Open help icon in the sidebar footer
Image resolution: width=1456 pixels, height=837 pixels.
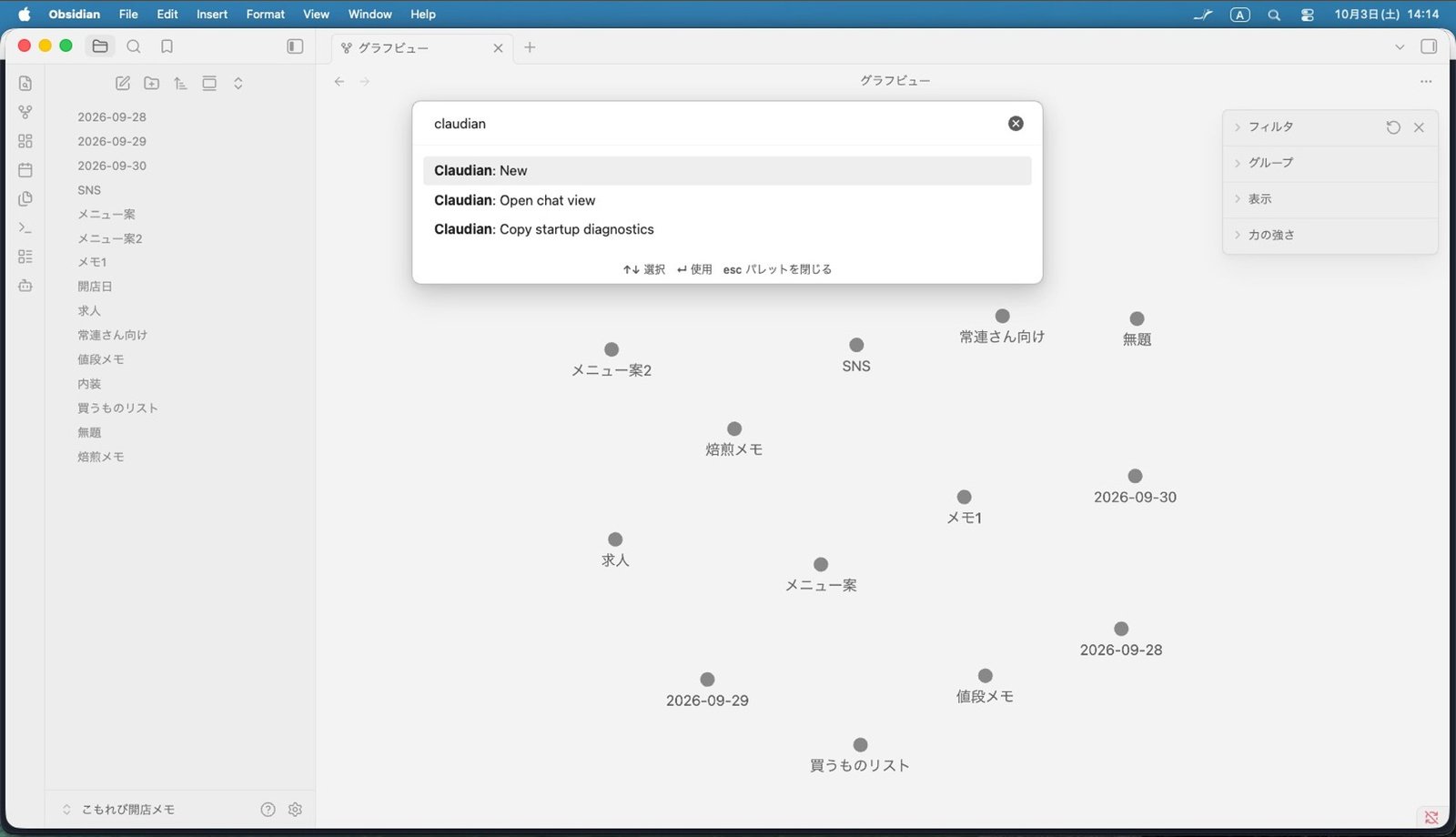[268, 810]
